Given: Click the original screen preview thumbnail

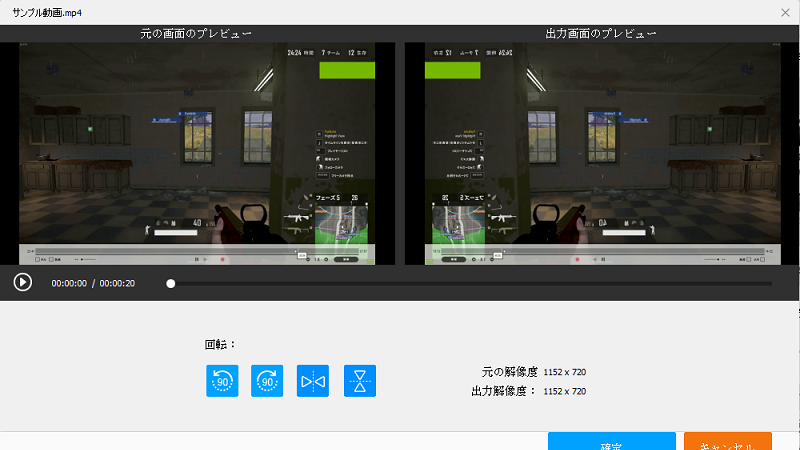Looking at the screenshot, I should tap(197, 154).
